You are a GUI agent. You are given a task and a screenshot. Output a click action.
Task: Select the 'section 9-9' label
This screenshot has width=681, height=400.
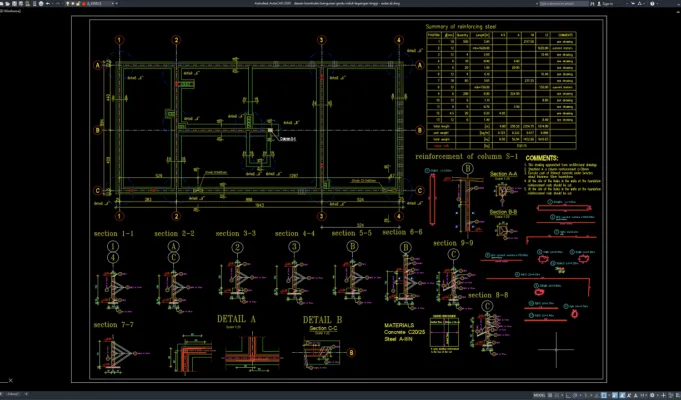pos(453,243)
